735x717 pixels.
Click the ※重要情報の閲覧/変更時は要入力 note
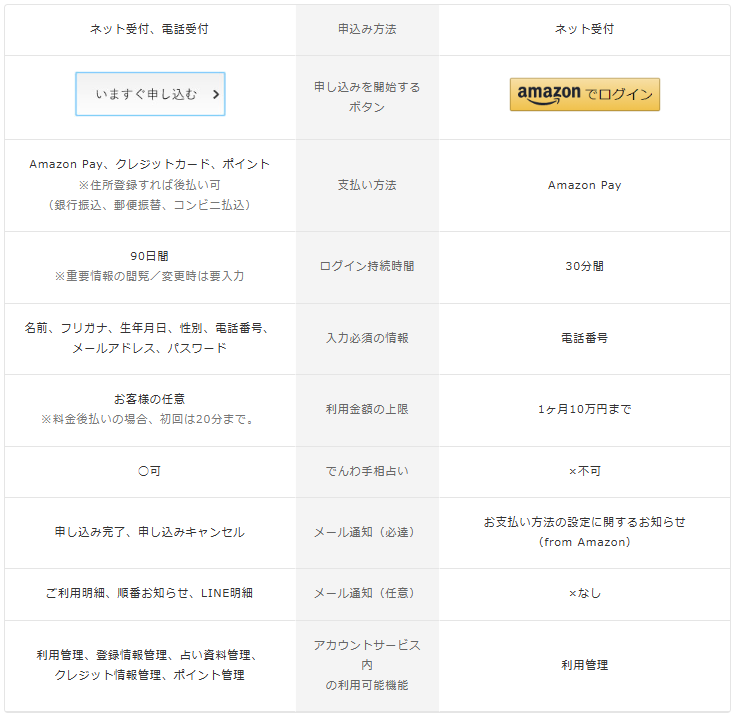(x=149, y=276)
